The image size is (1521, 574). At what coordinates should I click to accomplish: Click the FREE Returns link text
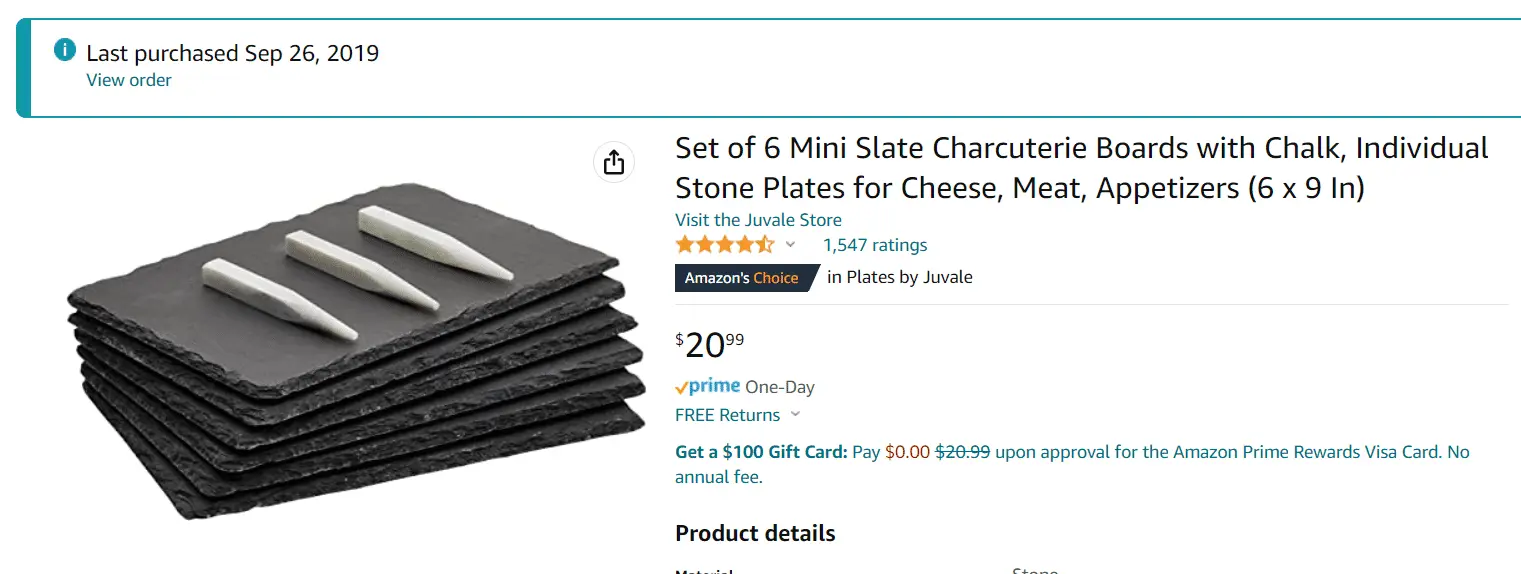728,415
